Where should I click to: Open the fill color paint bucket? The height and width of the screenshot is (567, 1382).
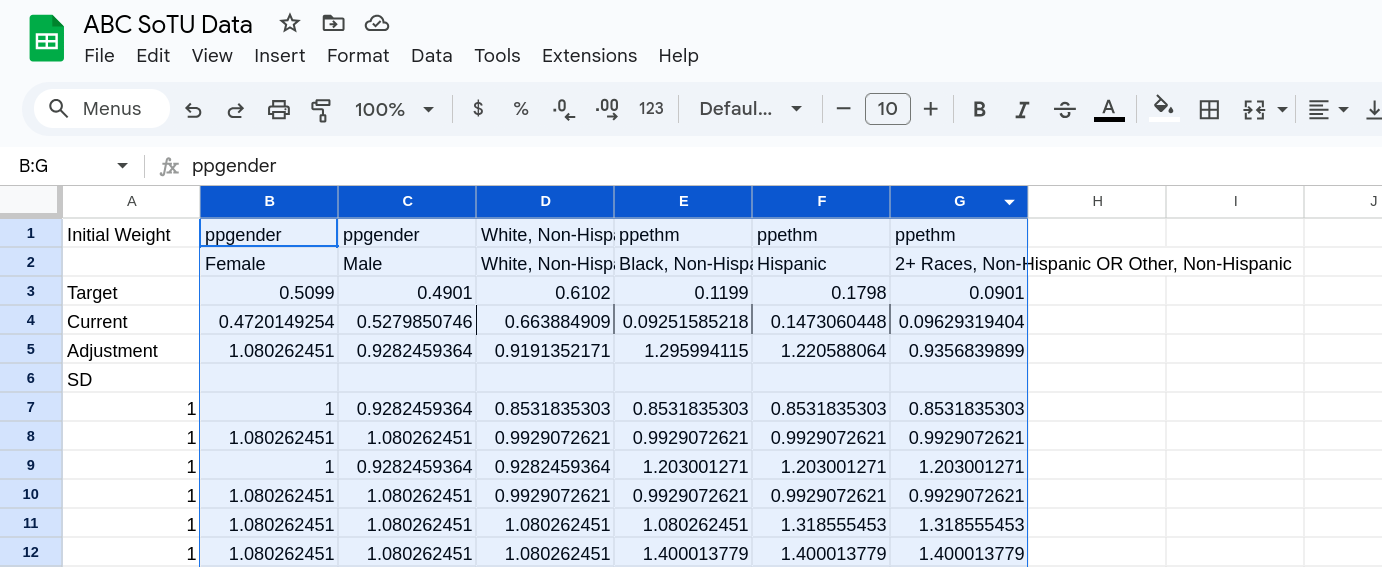(1163, 107)
